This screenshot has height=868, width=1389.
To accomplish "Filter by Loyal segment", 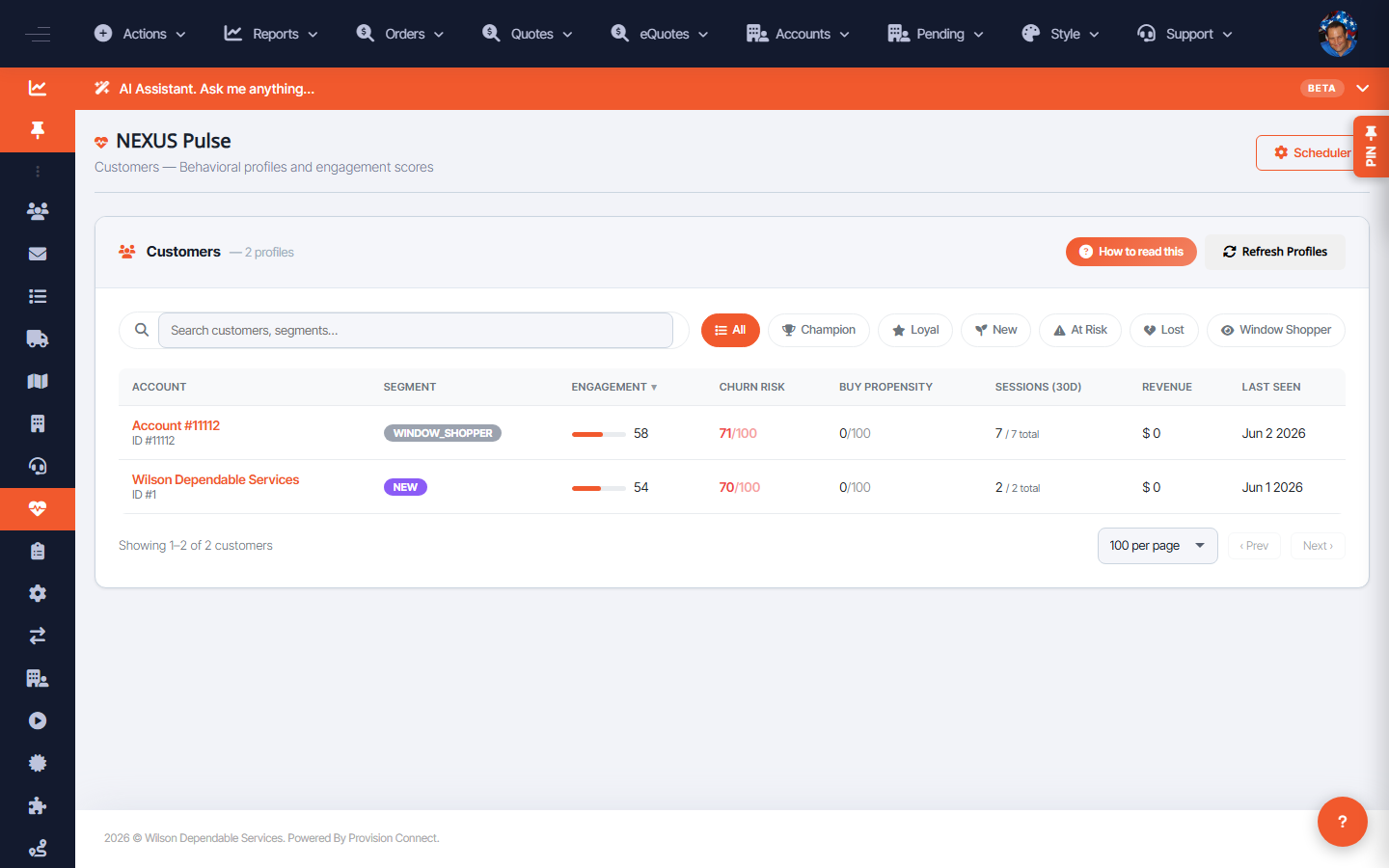I will 915,330.
